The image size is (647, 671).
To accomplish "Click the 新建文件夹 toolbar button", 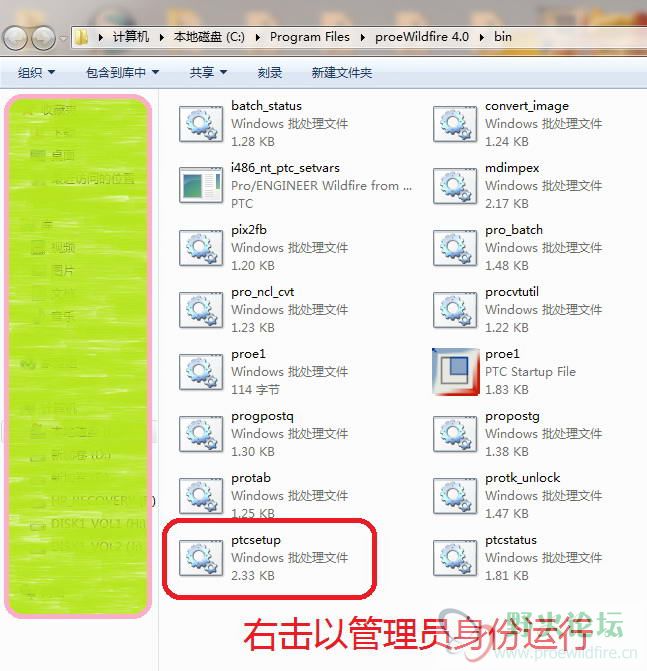I will [341, 73].
